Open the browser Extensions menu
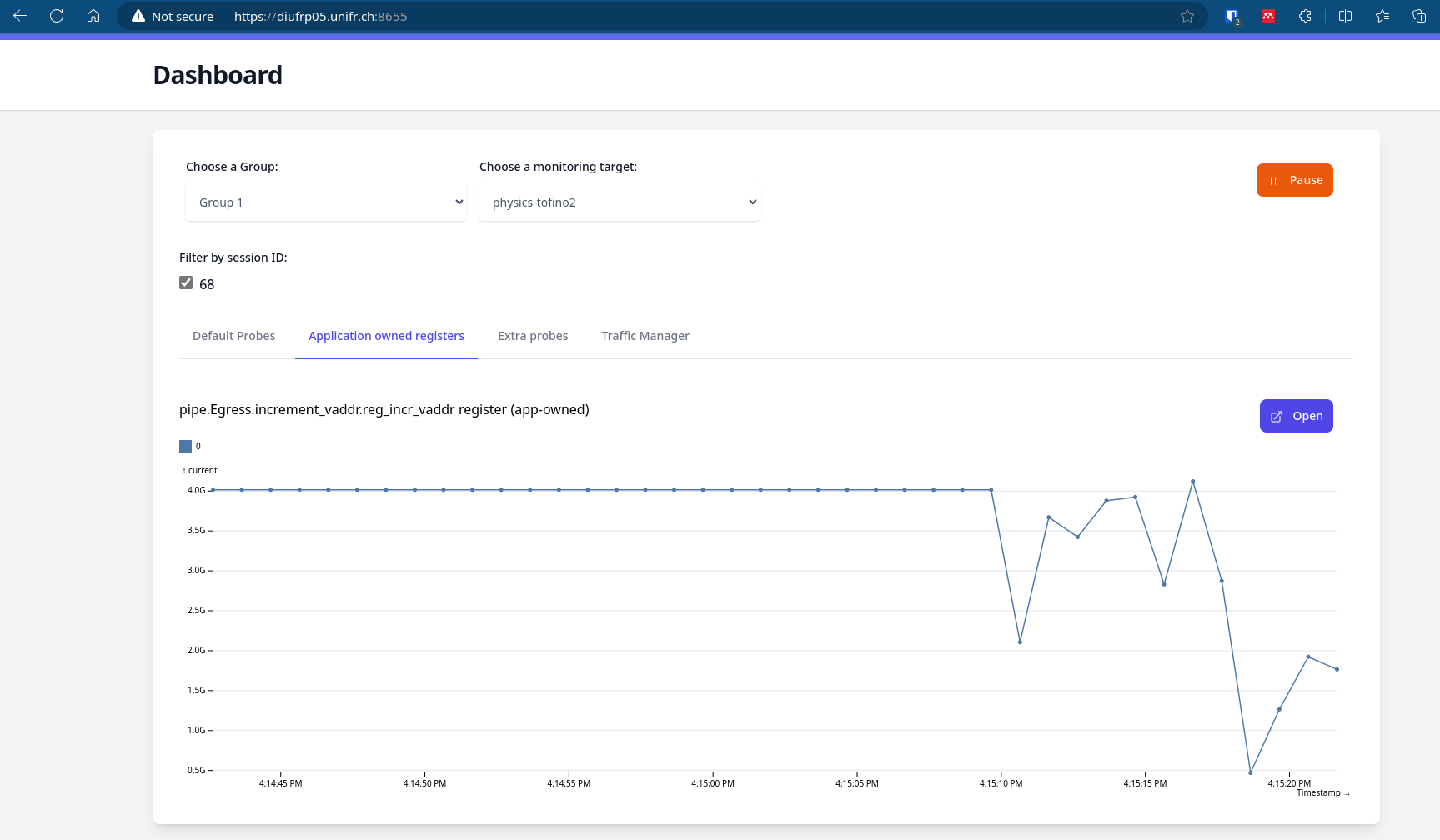 (1305, 16)
